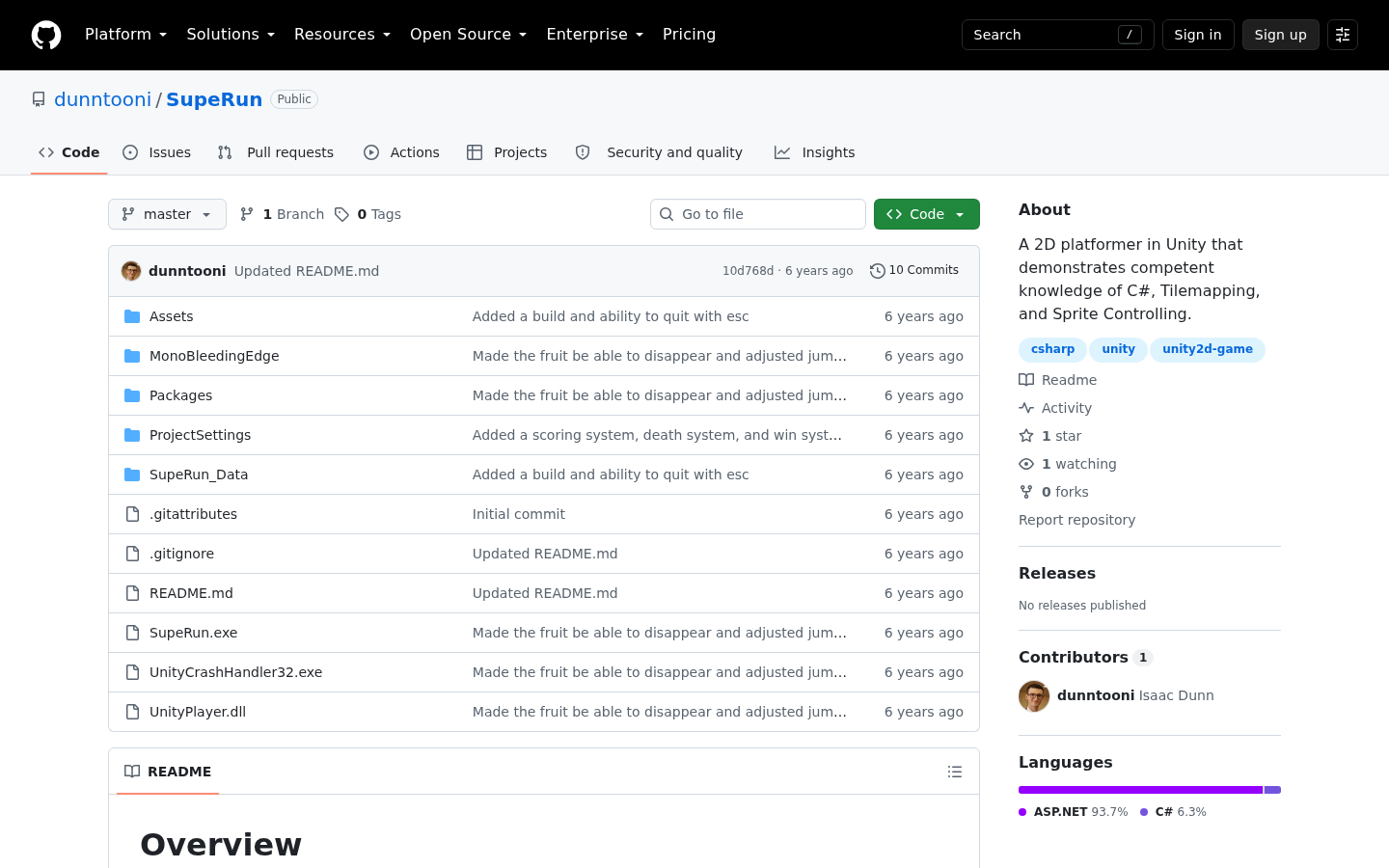Viewport: 1389px width, 868px height.
Task: View the 1 Branch link
Action: [282, 214]
